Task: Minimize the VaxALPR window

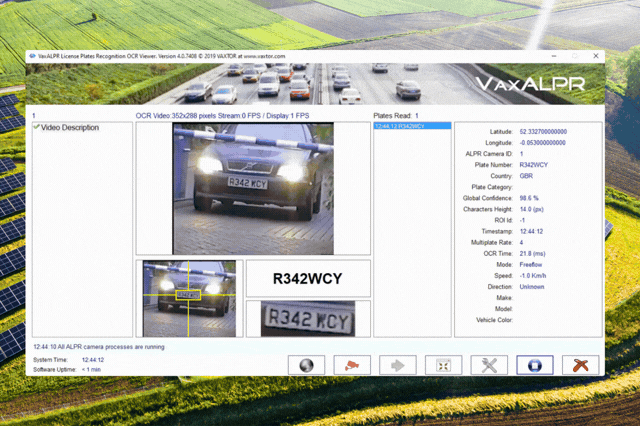Action: pos(554,56)
